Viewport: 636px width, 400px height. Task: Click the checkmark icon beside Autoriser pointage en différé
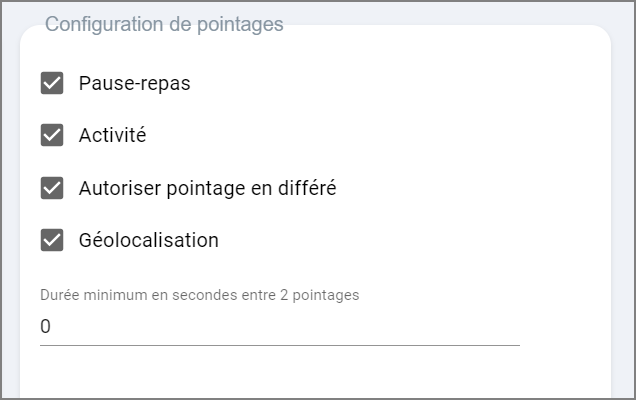52,188
